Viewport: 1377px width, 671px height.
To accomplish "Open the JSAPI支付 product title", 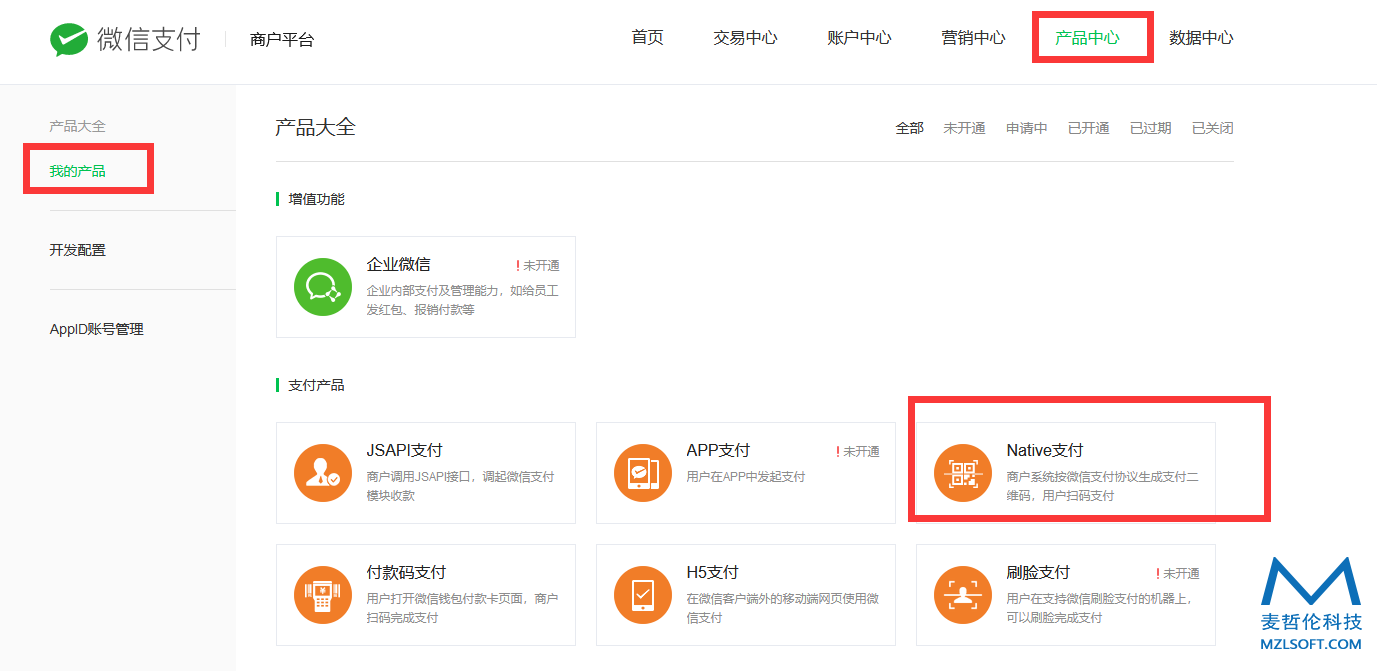I will click(405, 450).
